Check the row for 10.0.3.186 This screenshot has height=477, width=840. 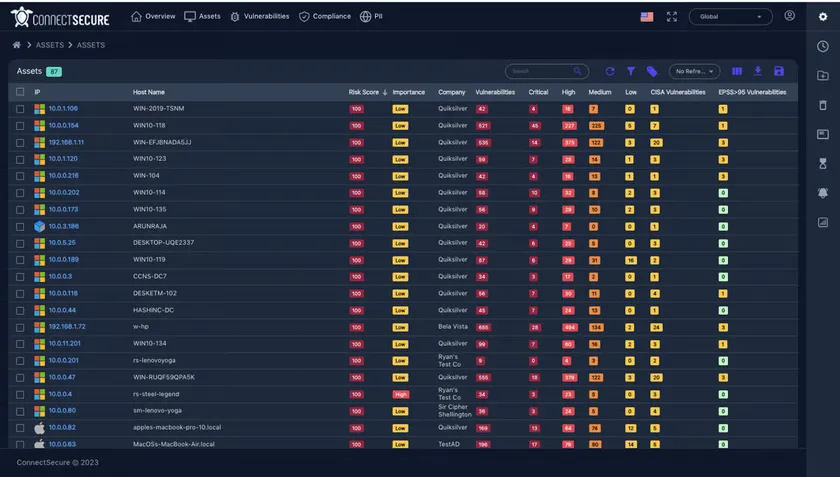(20, 227)
